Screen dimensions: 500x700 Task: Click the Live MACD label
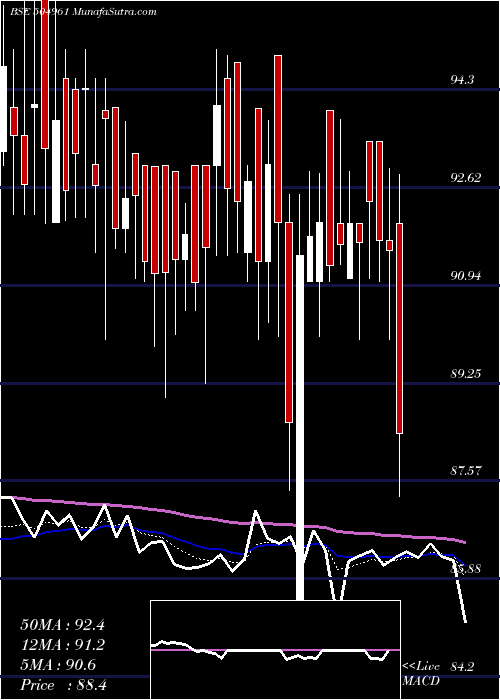click(421, 674)
